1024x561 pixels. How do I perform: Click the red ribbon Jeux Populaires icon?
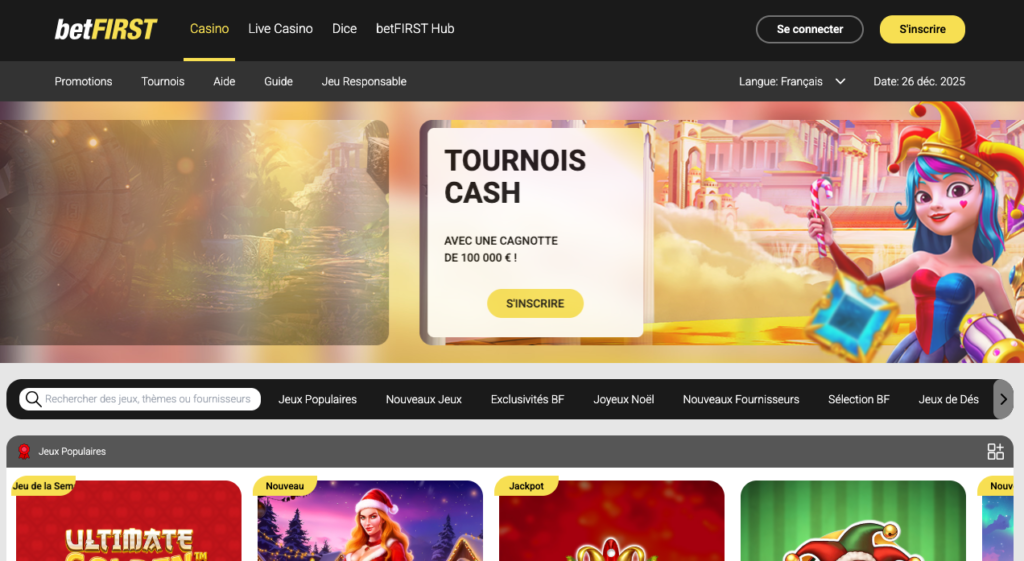pos(24,451)
